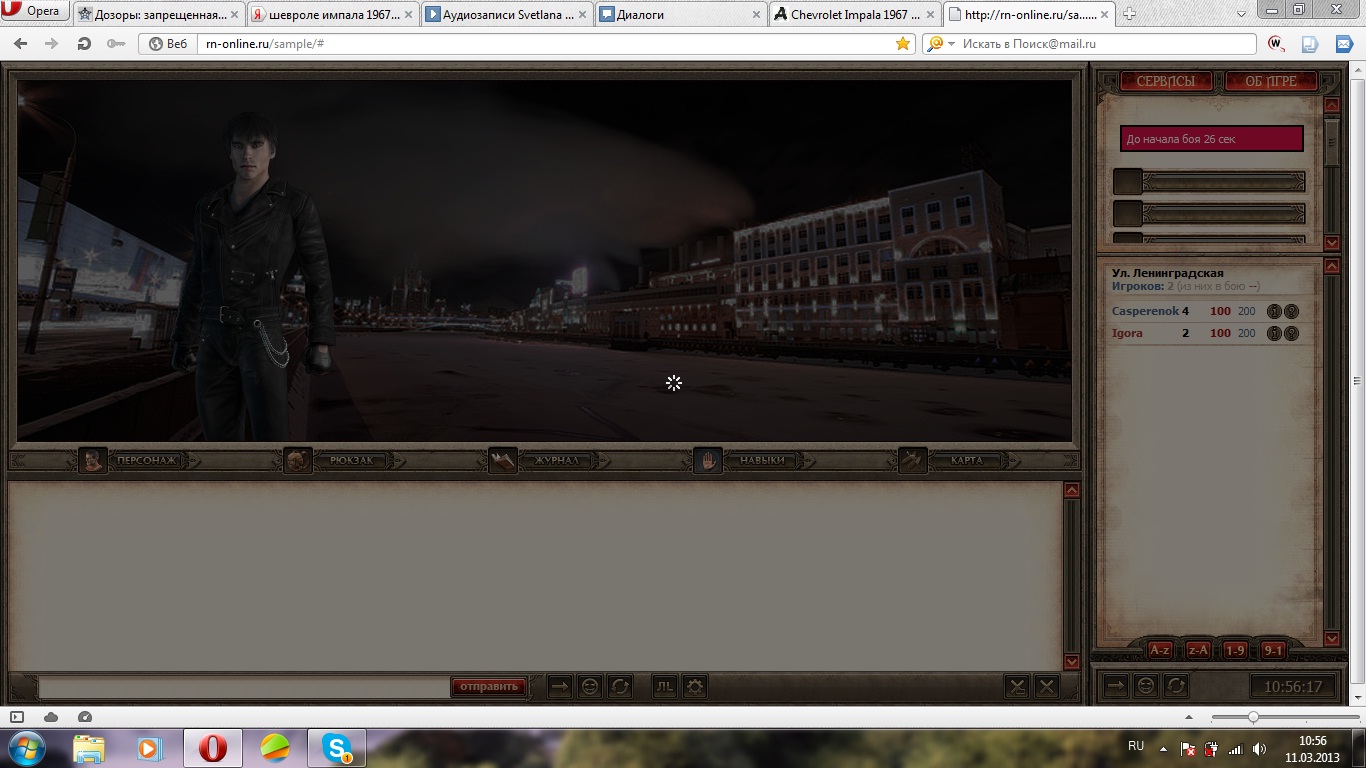Viewport: 1366px width, 768px height.
Task: Open the Сервисы tab
Action: coord(1166,82)
